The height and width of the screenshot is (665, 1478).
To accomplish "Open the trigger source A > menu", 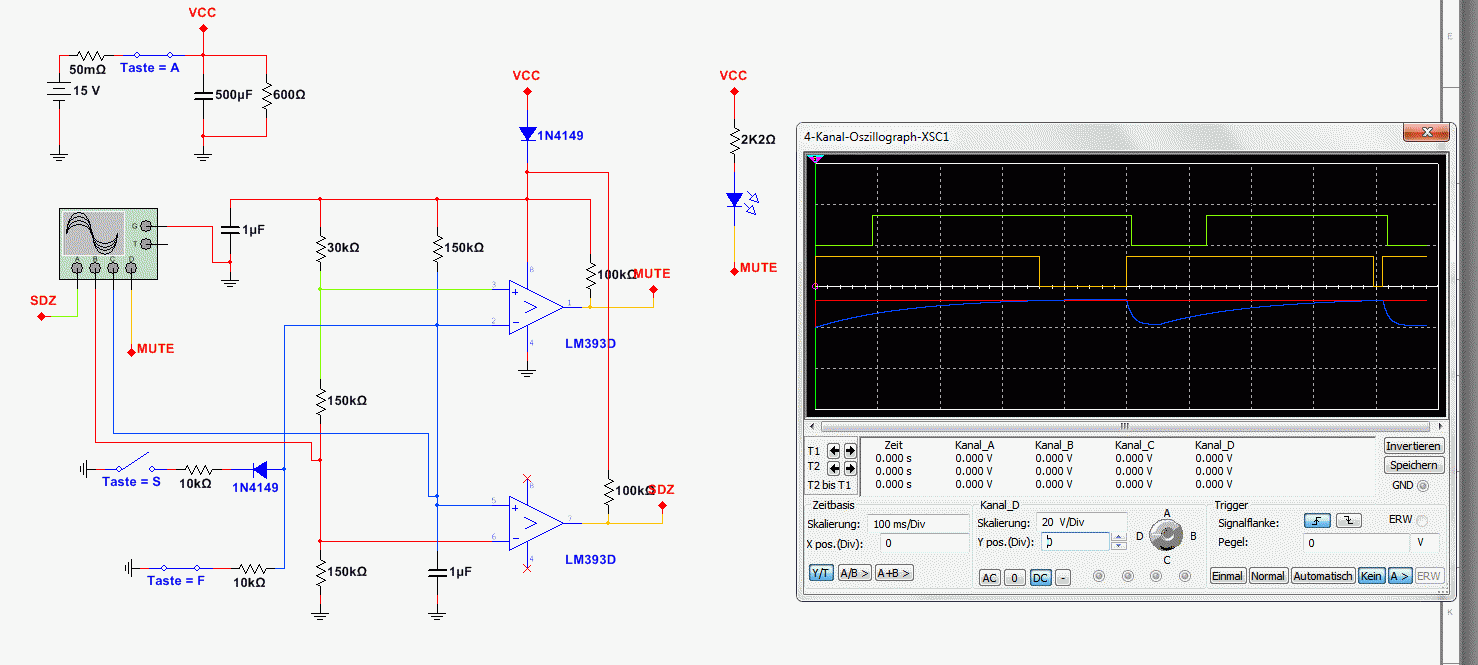I will click(1399, 576).
